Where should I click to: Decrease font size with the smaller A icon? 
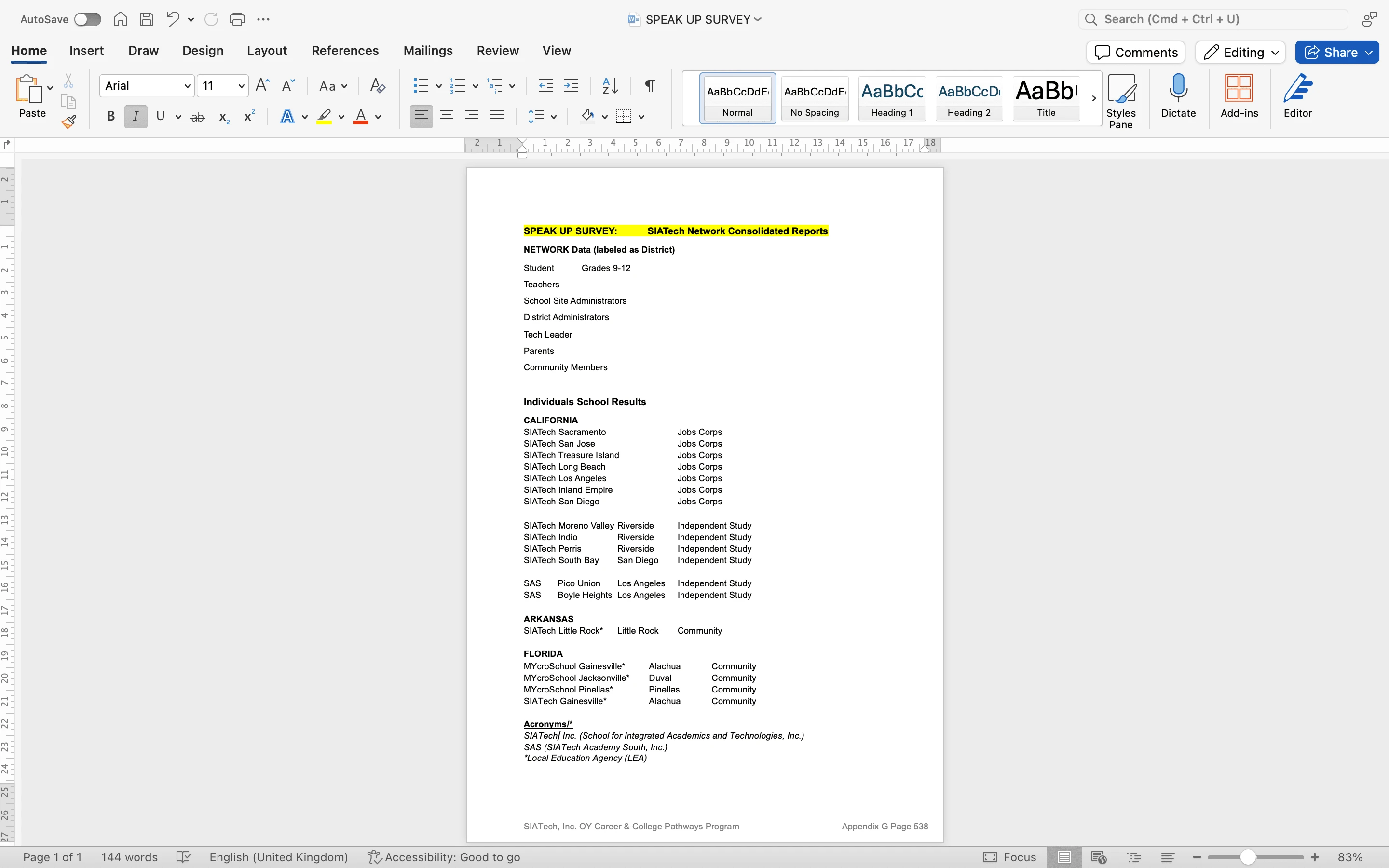tap(288, 85)
